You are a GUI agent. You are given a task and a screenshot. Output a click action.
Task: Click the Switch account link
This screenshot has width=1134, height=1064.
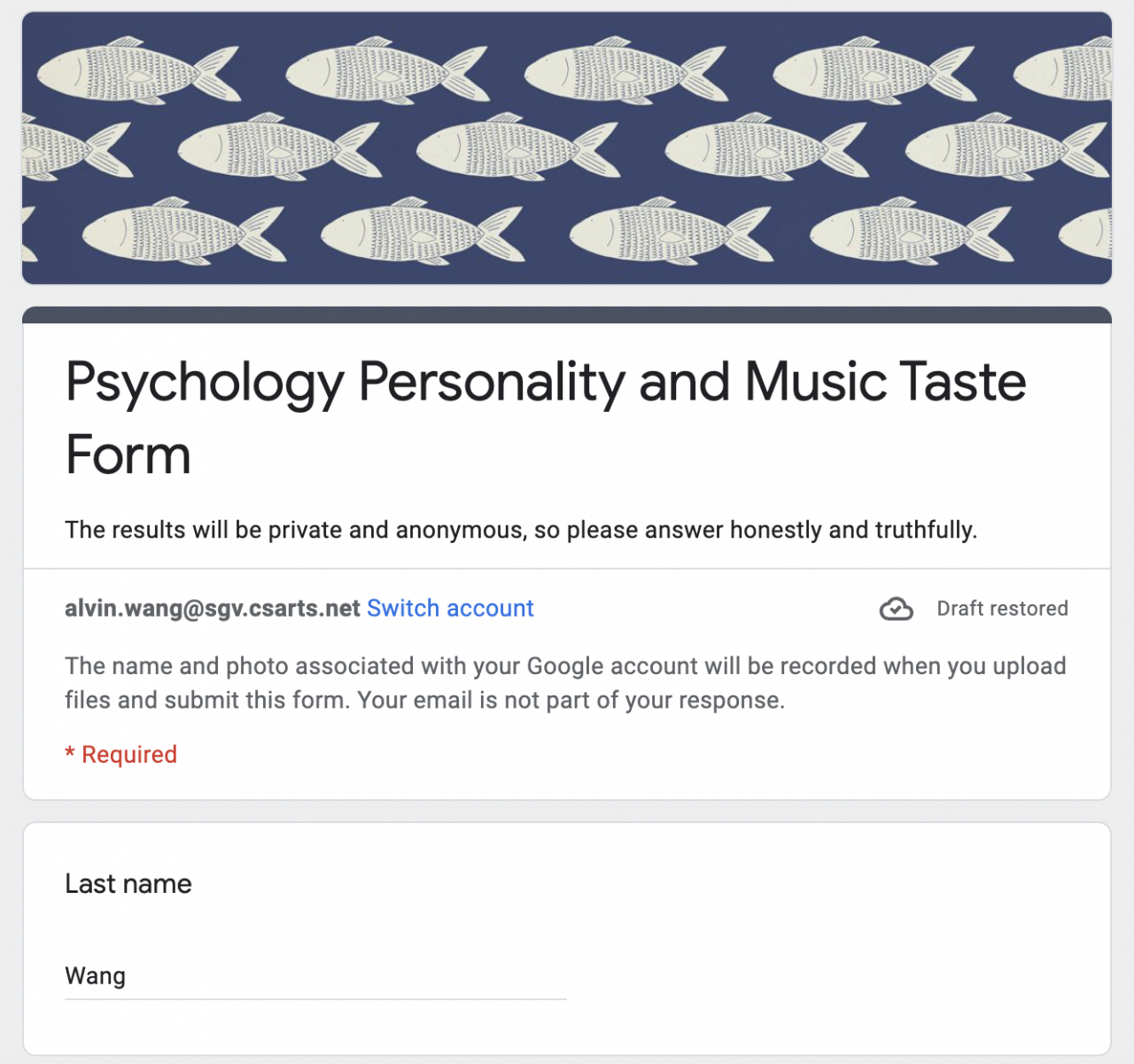point(450,609)
